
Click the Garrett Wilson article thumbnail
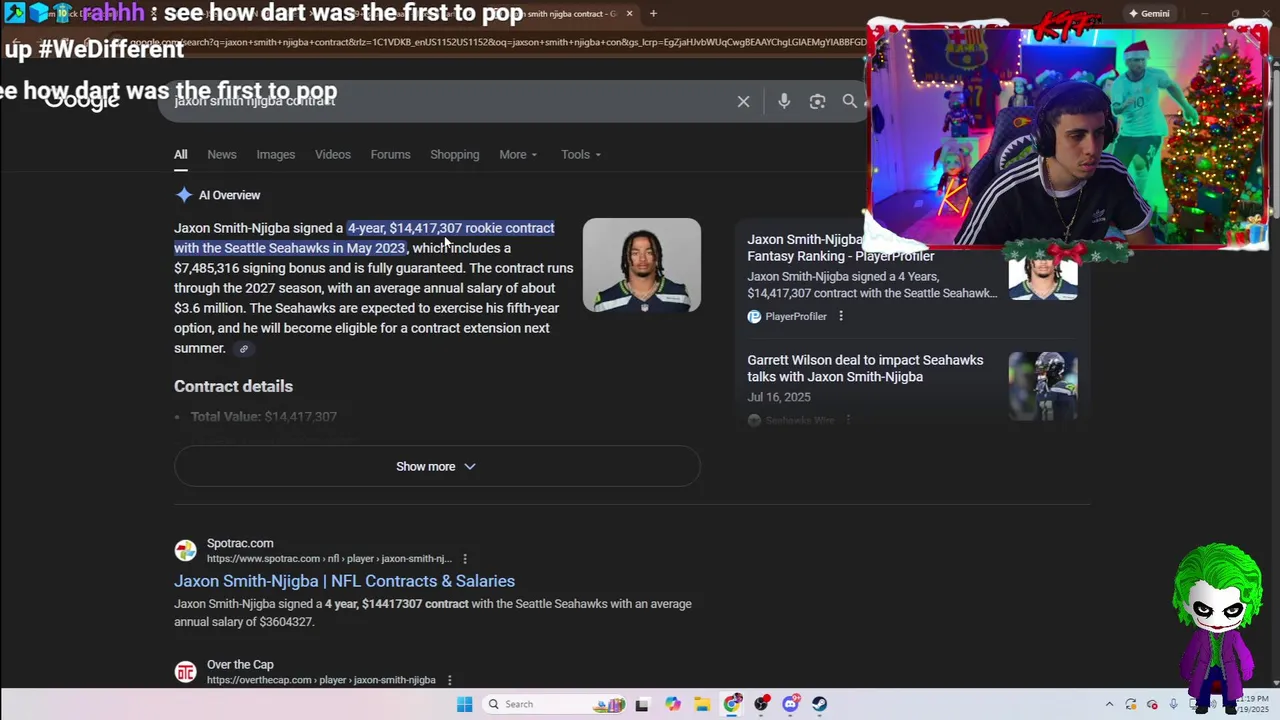1043,386
